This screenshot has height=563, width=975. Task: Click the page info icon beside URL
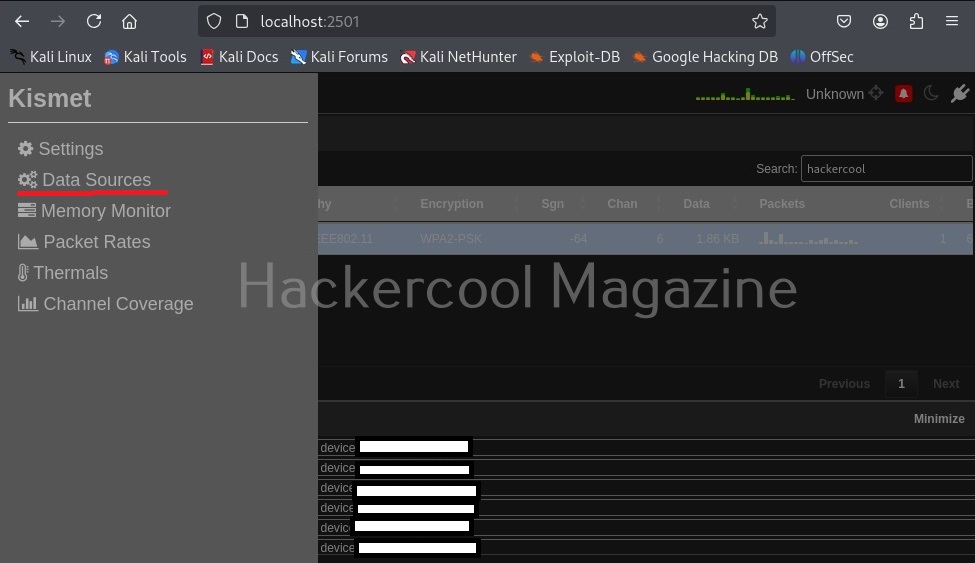[242, 22]
